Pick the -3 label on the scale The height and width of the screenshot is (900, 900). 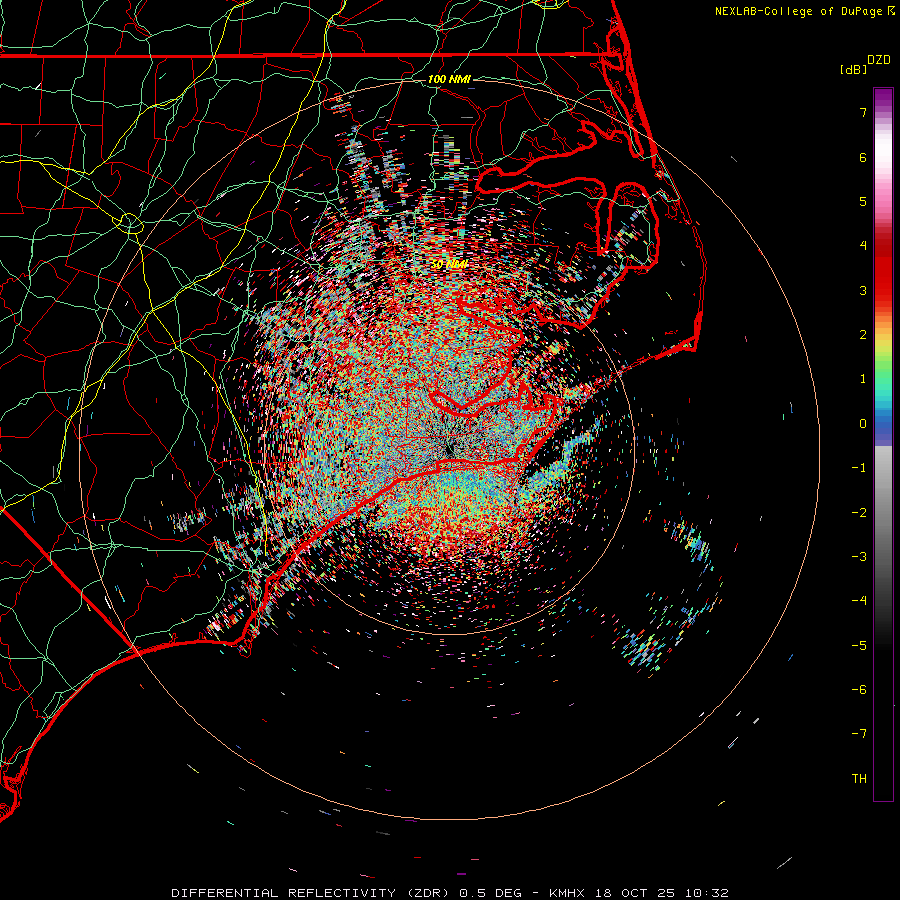pyautogui.click(x=859, y=557)
